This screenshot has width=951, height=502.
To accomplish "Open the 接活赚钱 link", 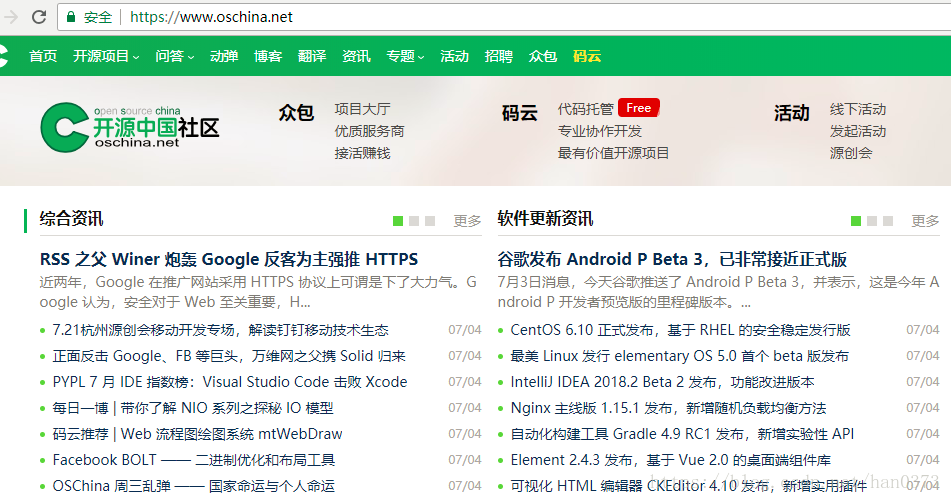I will [x=362, y=153].
